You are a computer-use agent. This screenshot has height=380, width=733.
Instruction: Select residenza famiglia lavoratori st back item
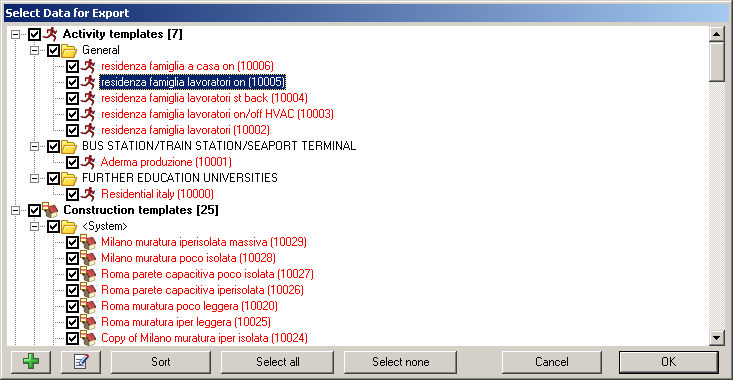(x=204, y=98)
